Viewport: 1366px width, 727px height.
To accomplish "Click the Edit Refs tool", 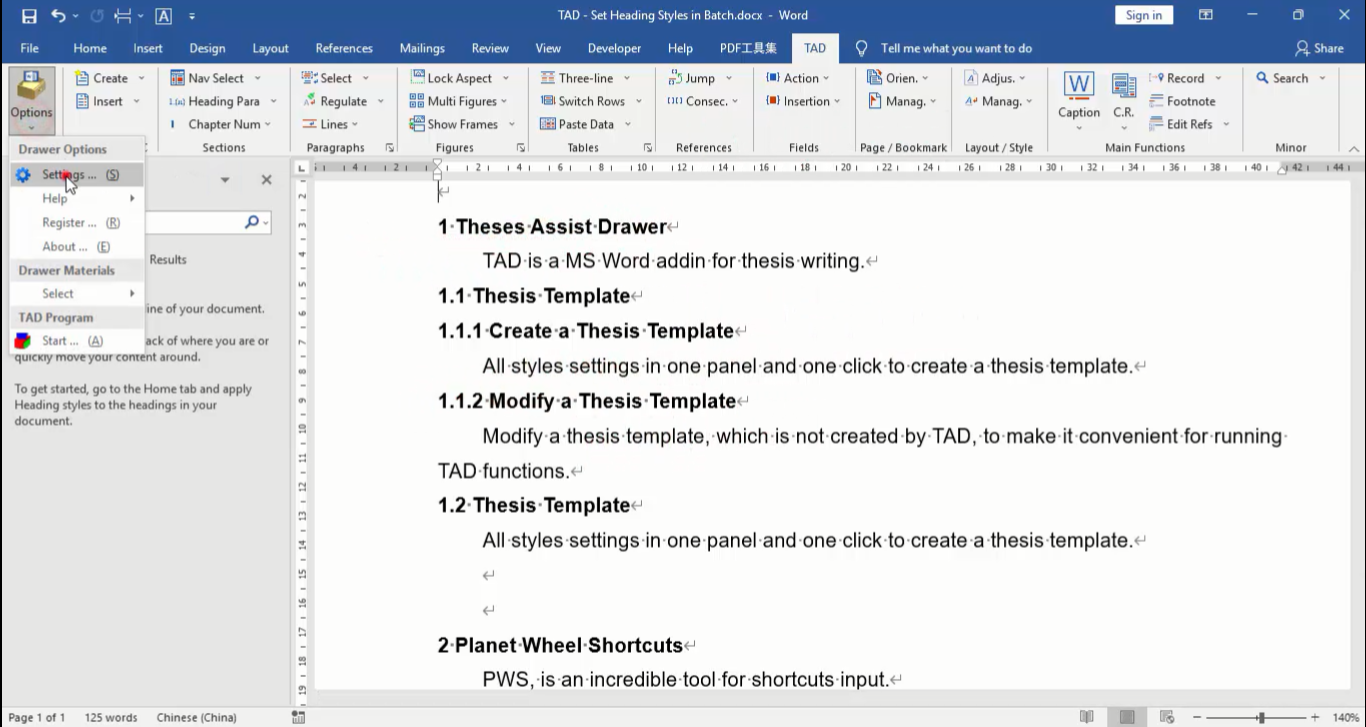I will pos(1181,124).
